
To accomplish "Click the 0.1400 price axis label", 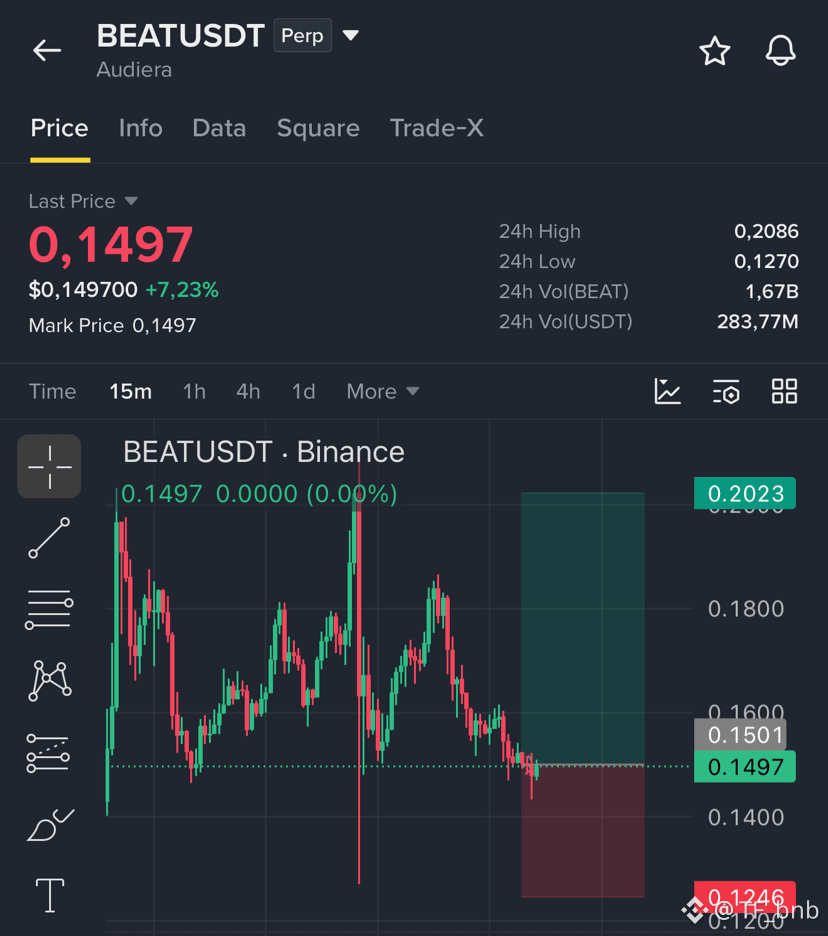I will point(746,817).
